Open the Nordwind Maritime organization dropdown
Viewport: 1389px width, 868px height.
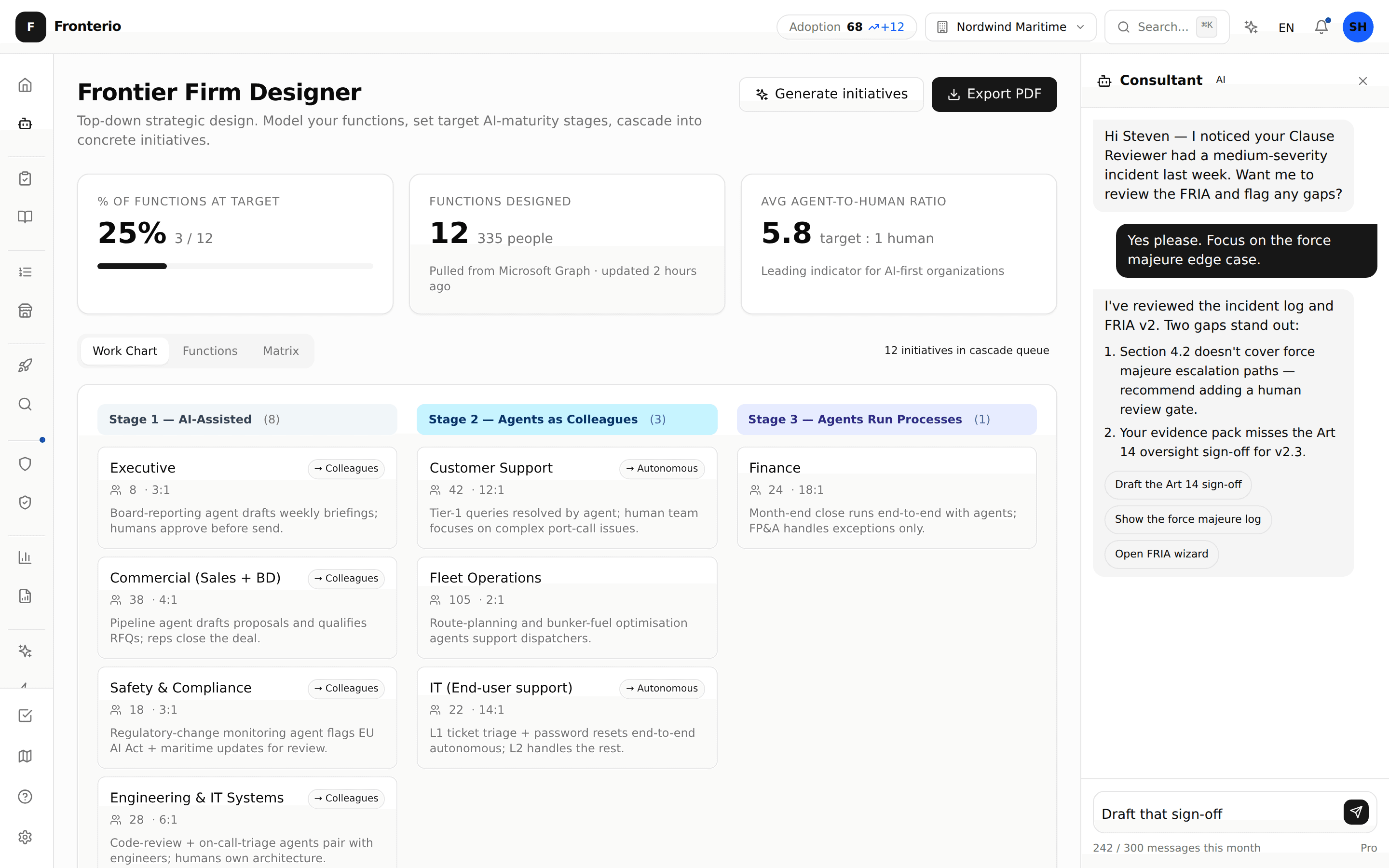1010,27
